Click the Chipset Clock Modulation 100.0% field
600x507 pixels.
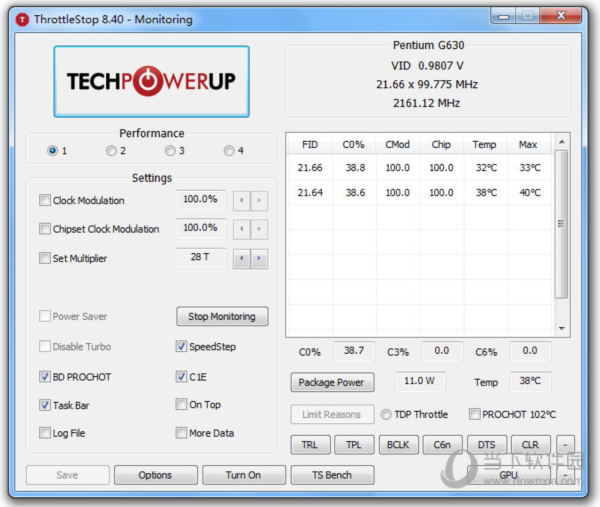tap(201, 228)
